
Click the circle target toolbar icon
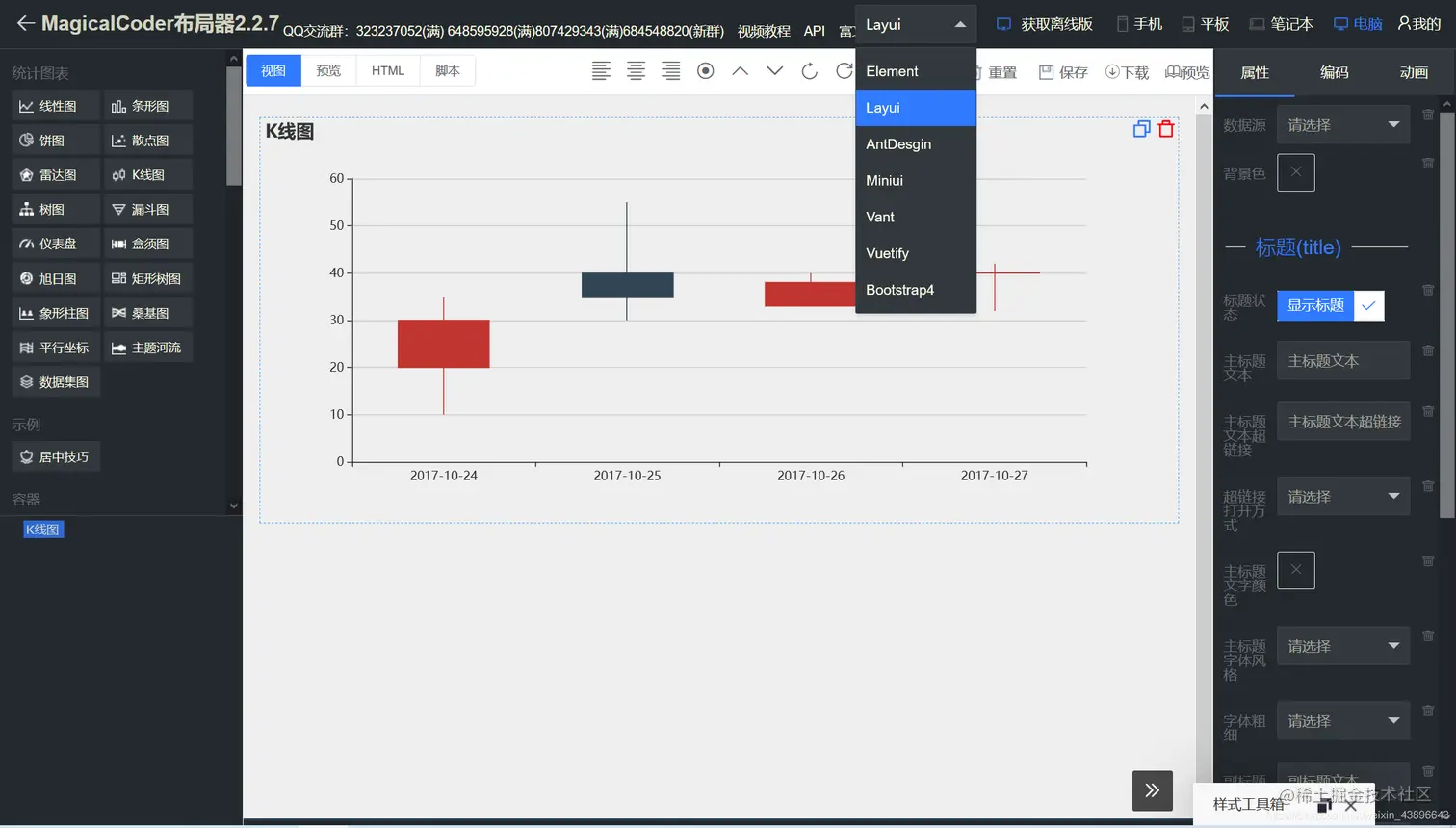(x=705, y=70)
